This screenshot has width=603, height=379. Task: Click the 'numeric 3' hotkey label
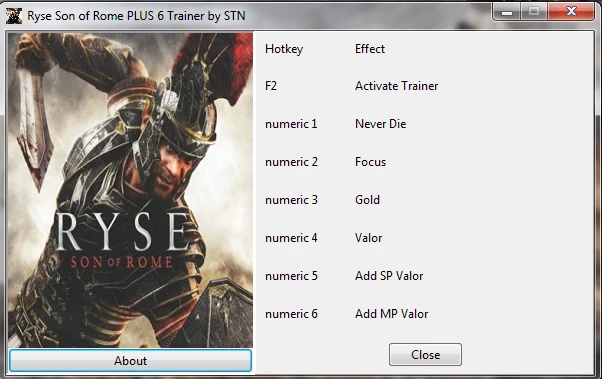pos(291,200)
